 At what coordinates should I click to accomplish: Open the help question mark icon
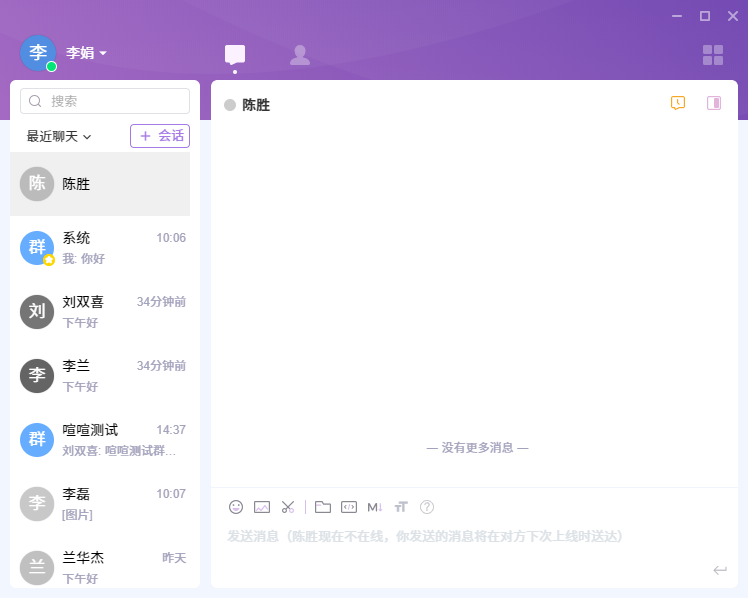click(x=427, y=507)
